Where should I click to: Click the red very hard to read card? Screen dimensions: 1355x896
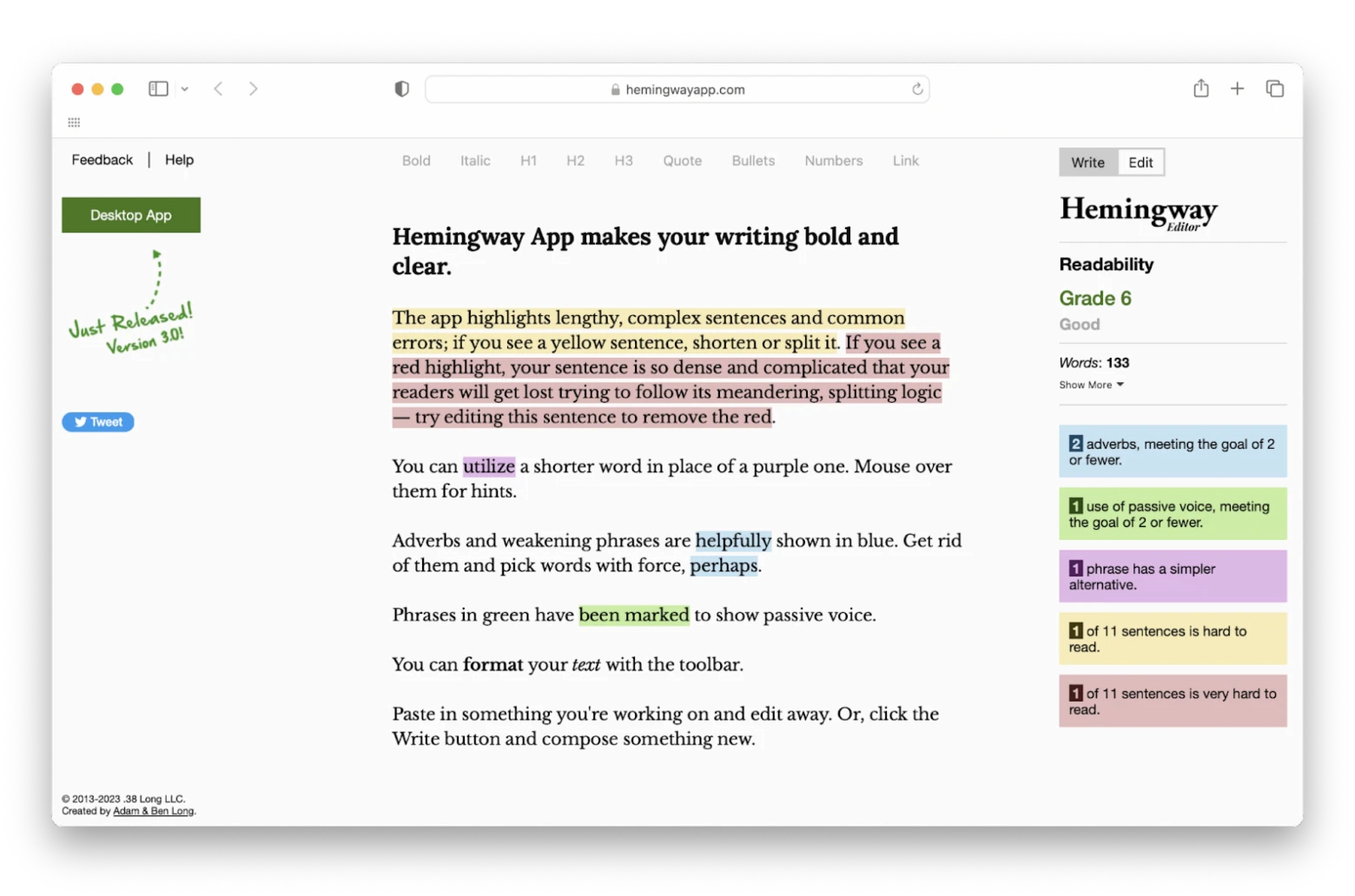click(1173, 702)
